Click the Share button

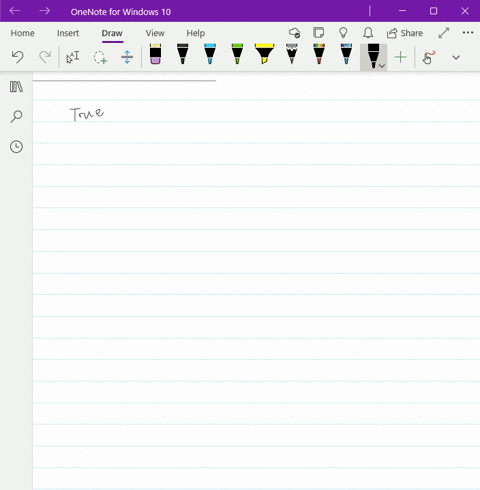pyautogui.click(x=405, y=33)
